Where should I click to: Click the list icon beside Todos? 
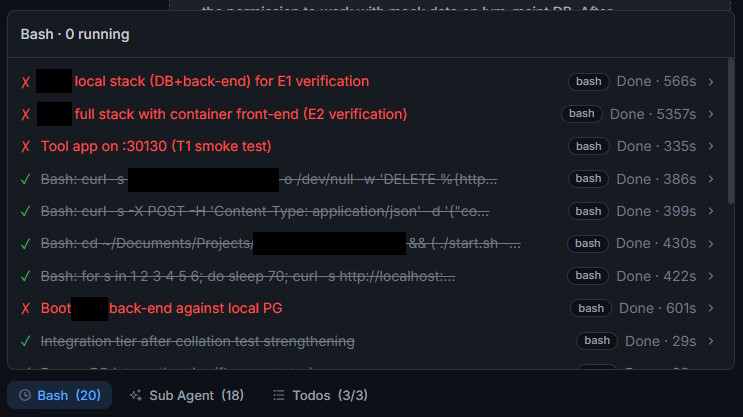point(279,395)
